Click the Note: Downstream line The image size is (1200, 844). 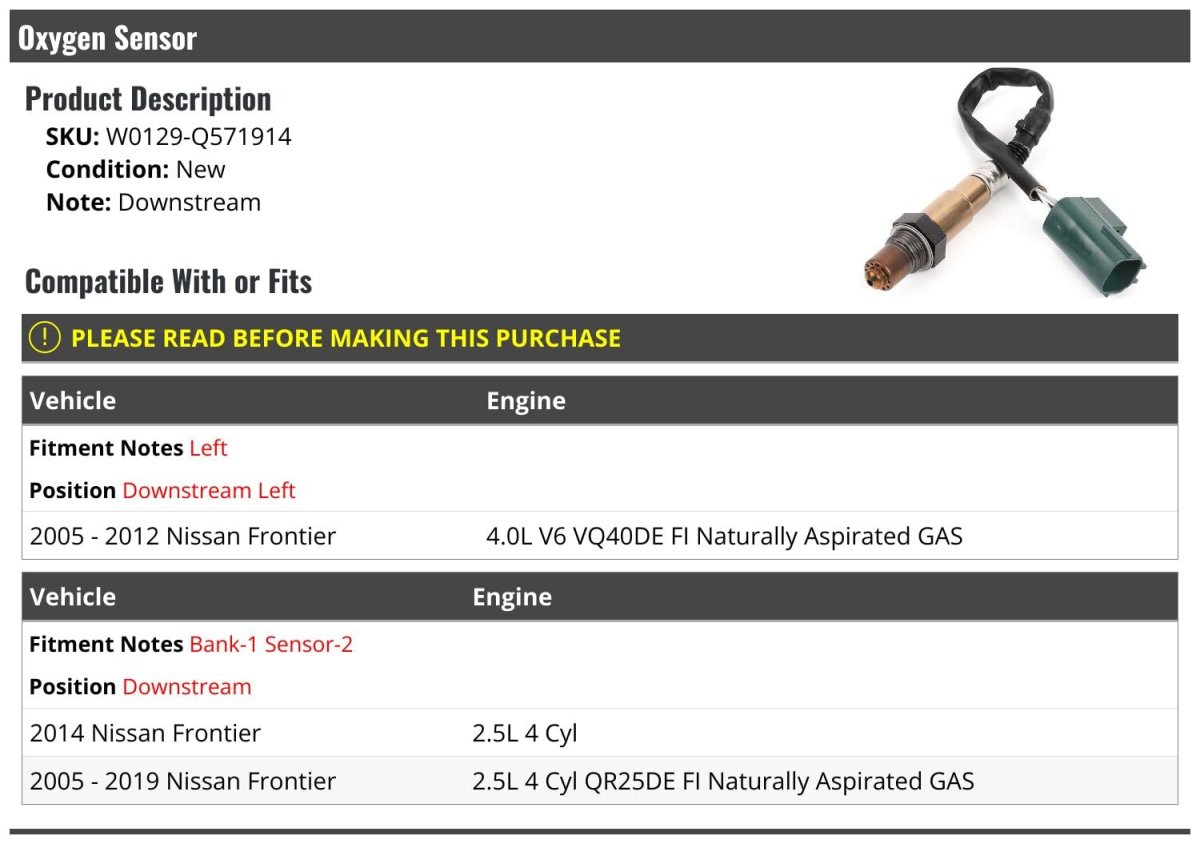click(x=153, y=202)
